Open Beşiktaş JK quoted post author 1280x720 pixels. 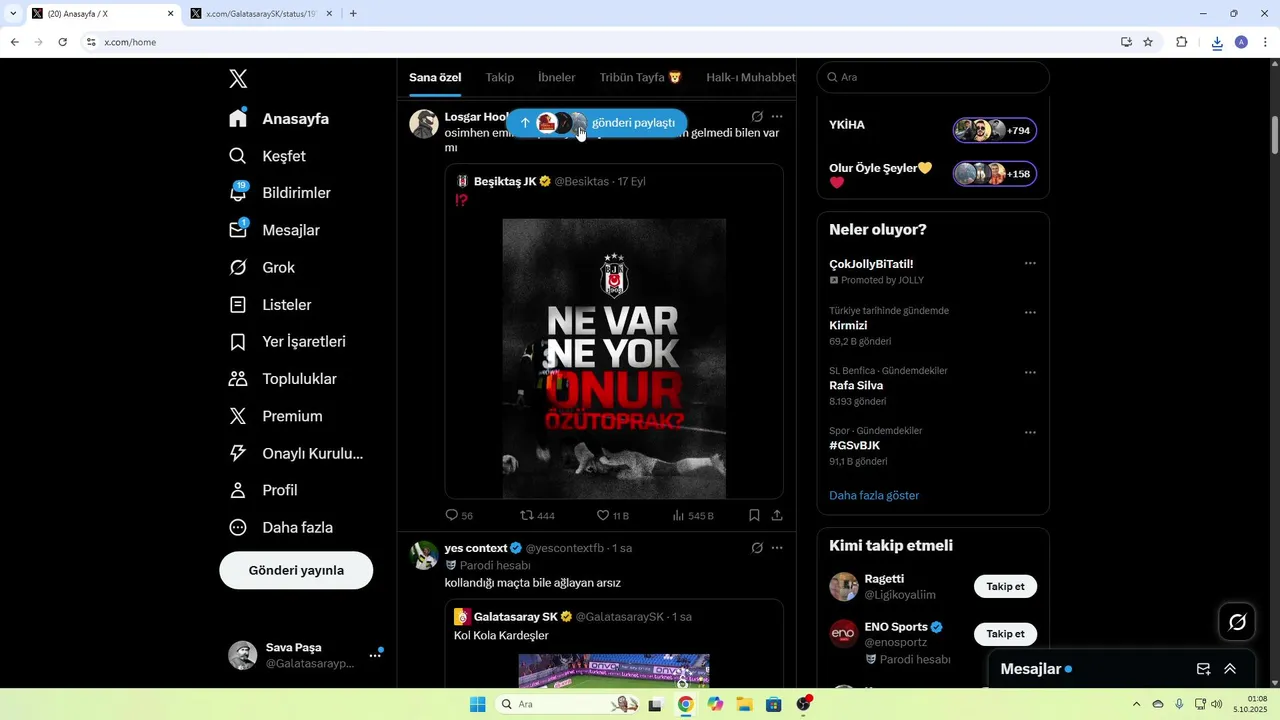505,181
